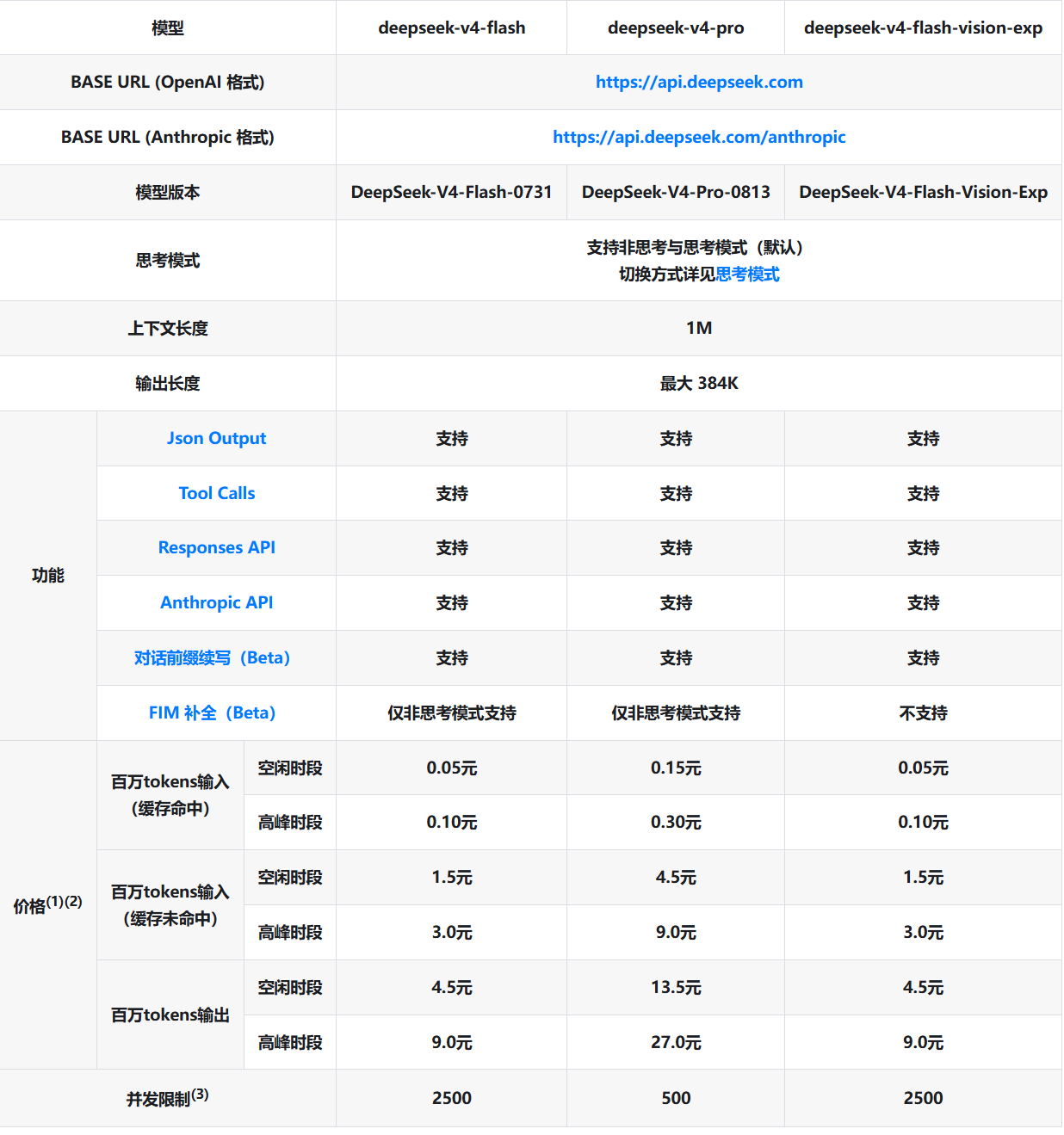Select 支持 for Tool Calls under deepseek-v4-pro
Viewport: 1064px width, 1135px height.
[676, 494]
